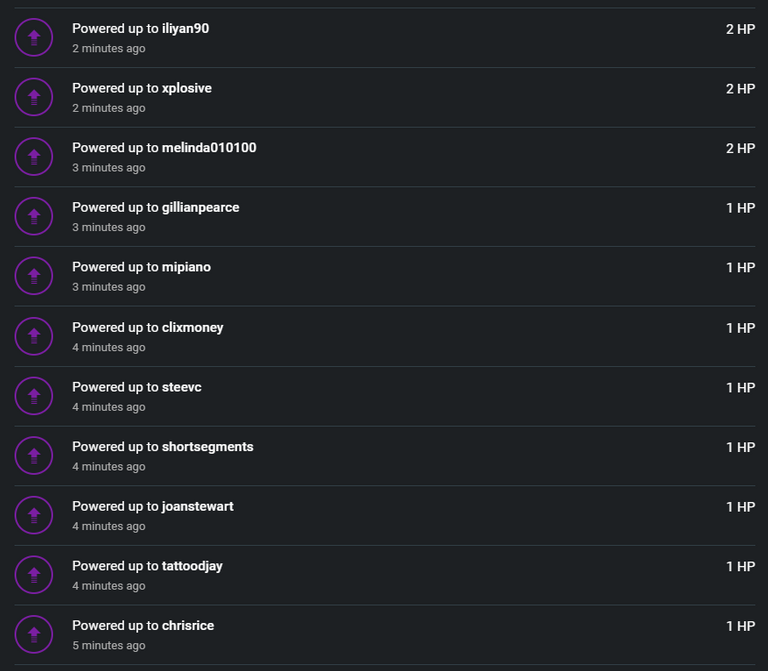The image size is (768, 671).
Task: Click the 5 minutes ago timestamp for chrisrice
Action: coord(109,646)
